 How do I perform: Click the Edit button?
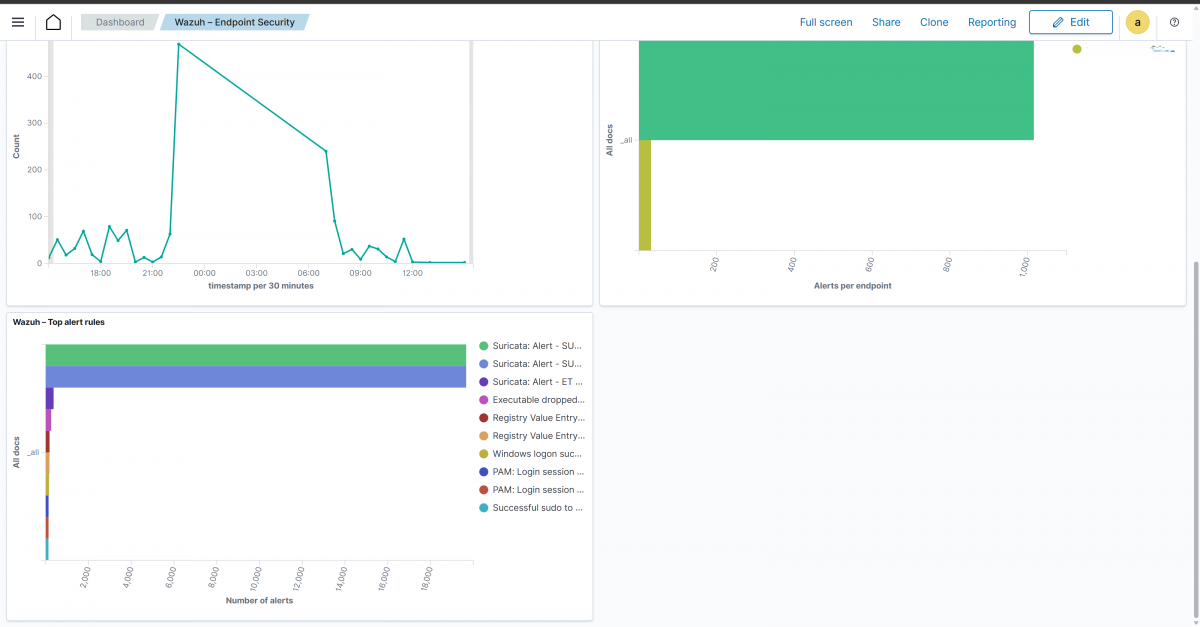[x=1070, y=22]
